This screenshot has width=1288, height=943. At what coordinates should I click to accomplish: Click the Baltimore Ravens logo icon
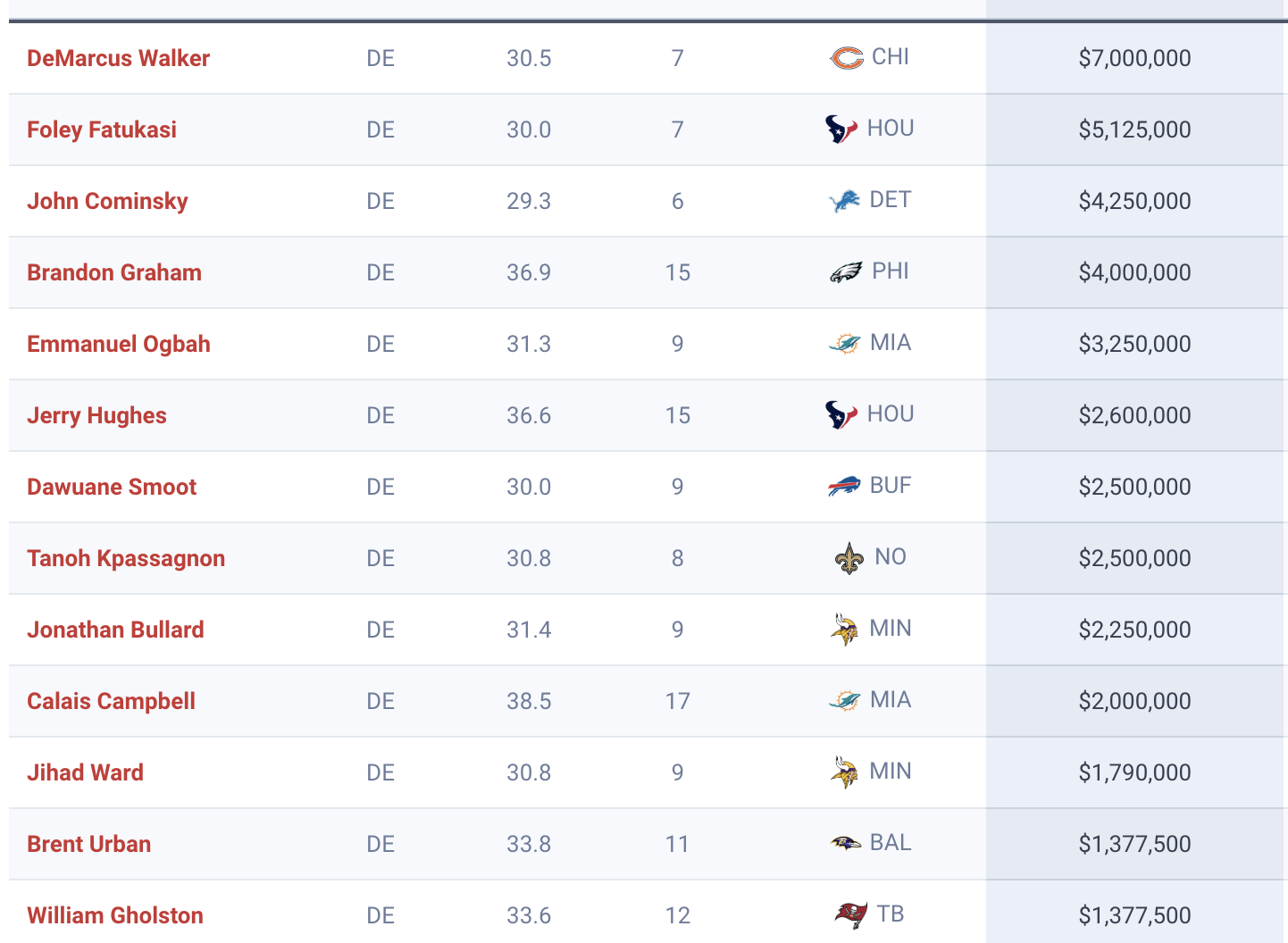(x=845, y=843)
